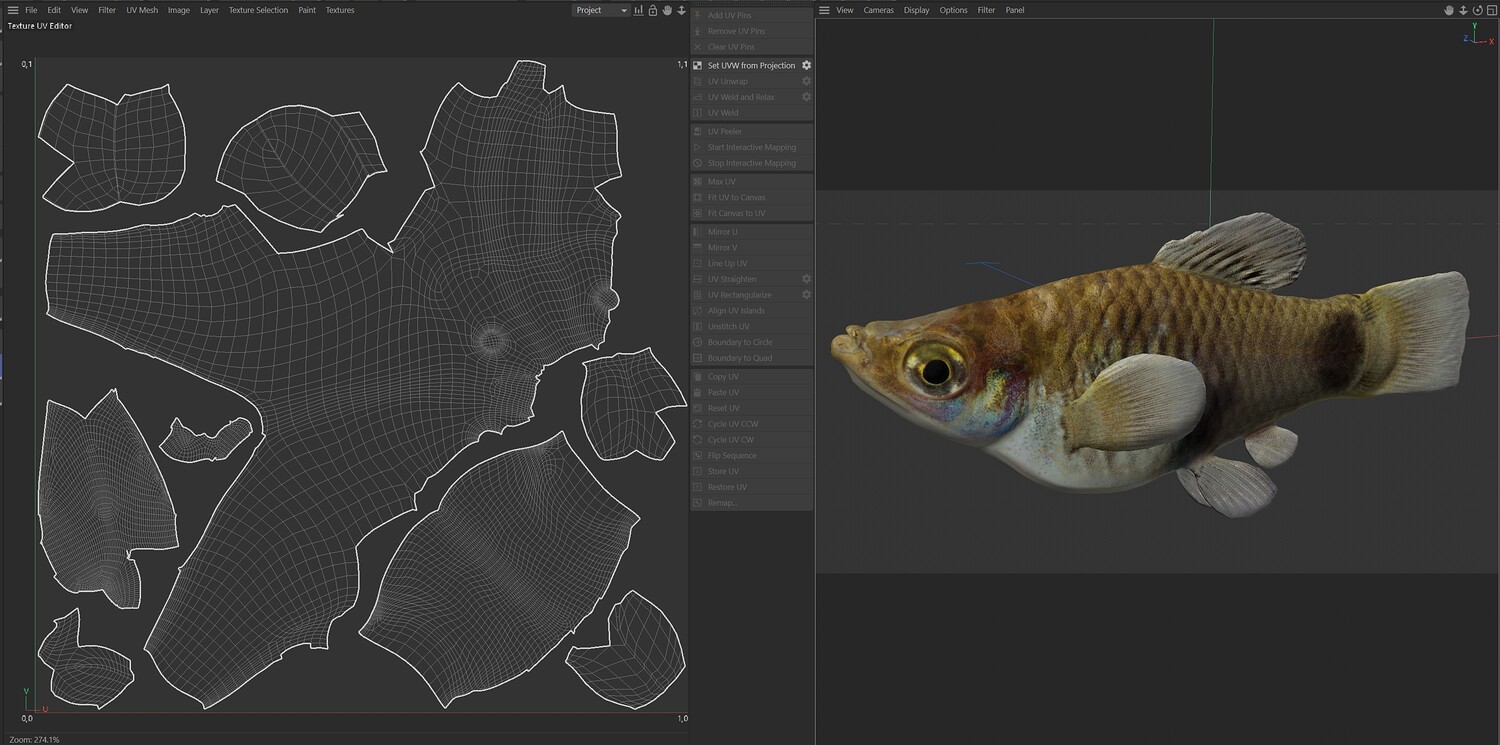Screen dimensions: 1500x745
Task: Click the zoom arrows icon in the 3D viewport
Action: coord(1463,10)
